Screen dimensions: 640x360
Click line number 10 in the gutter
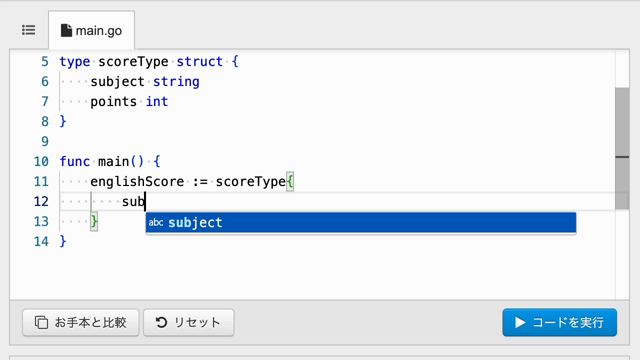click(41, 162)
